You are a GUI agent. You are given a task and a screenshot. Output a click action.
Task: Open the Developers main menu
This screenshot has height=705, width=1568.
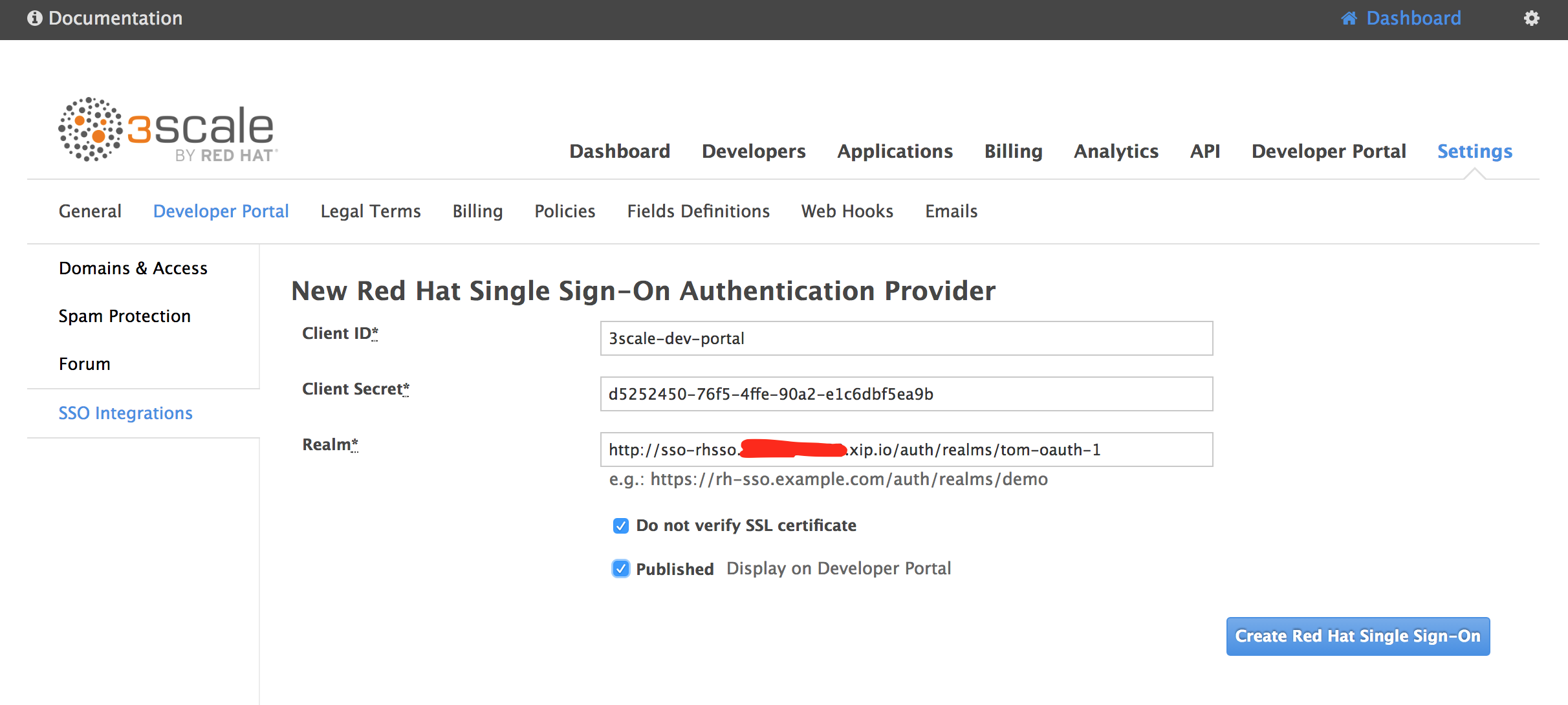[x=754, y=151]
